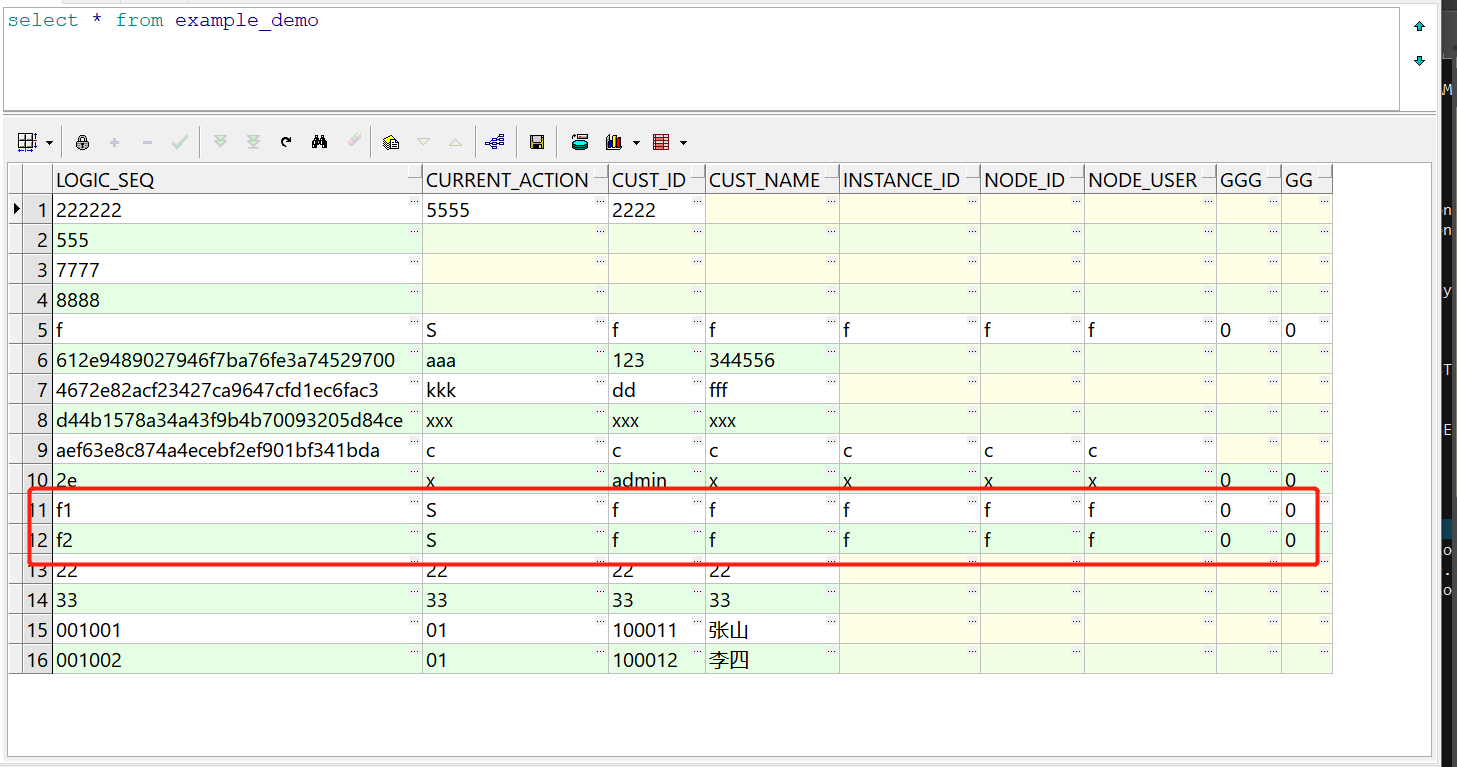The width and height of the screenshot is (1457, 767).
Task: Click the red report table icon
Action: (x=660, y=143)
